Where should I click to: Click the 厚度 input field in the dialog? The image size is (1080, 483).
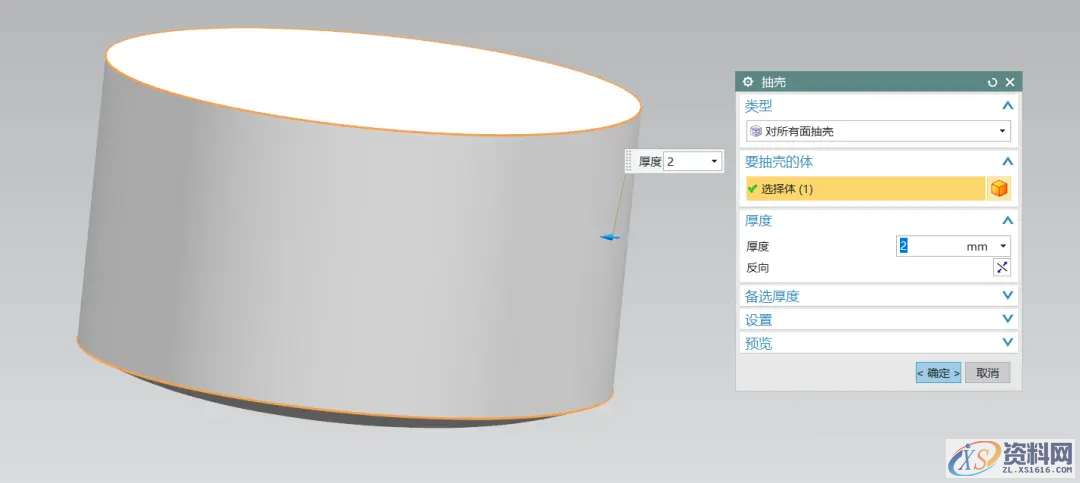pos(930,246)
